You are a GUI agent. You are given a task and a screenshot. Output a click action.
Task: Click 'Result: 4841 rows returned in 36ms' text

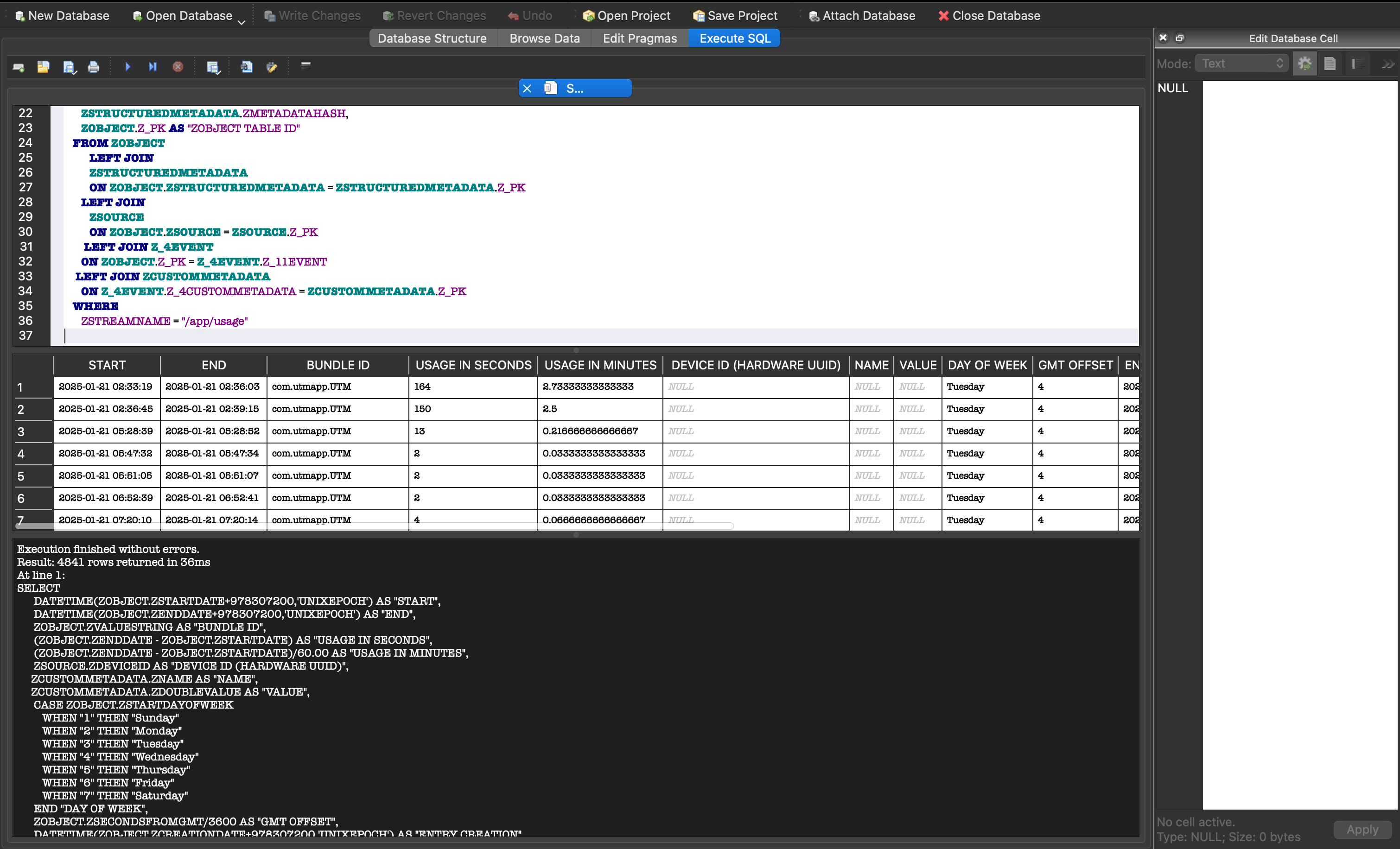click(x=114, y=562)
